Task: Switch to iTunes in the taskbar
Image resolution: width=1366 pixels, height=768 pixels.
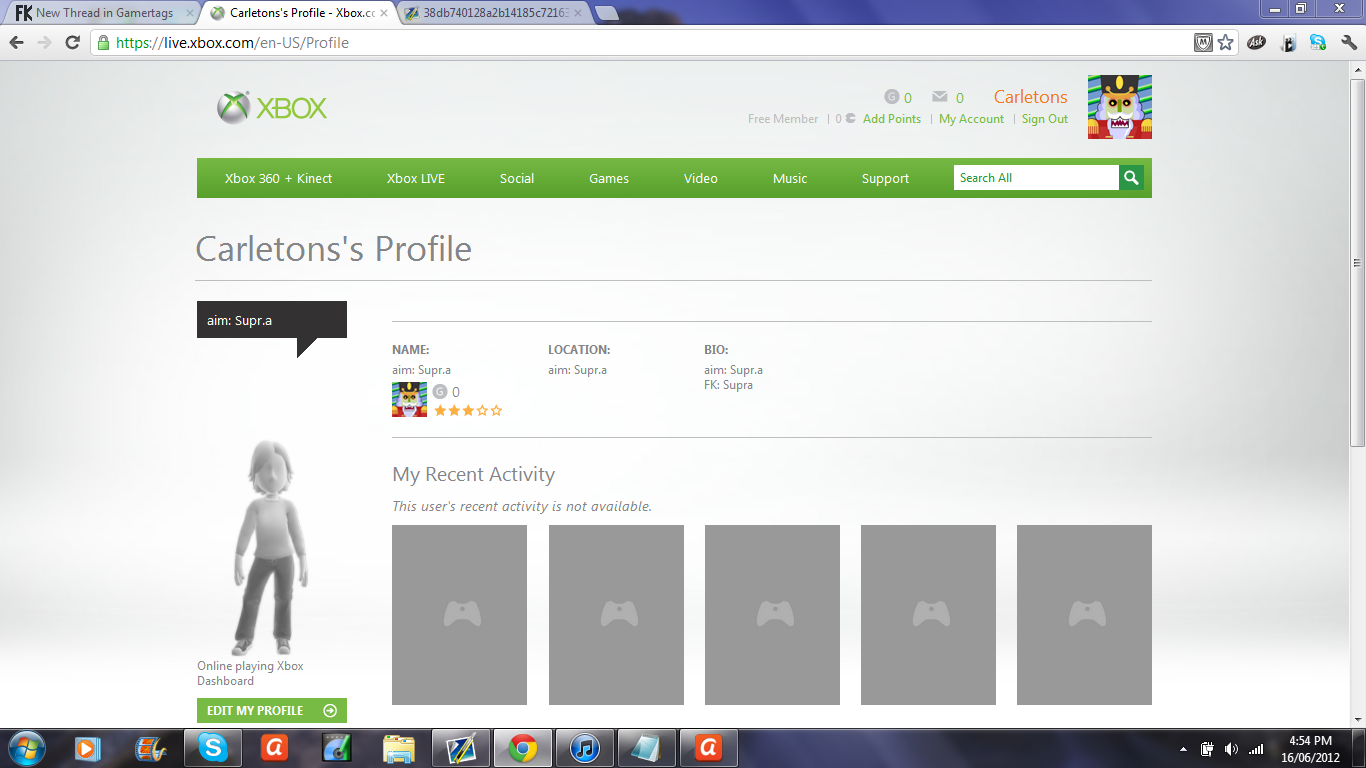Action: click(x=584, y=748)
